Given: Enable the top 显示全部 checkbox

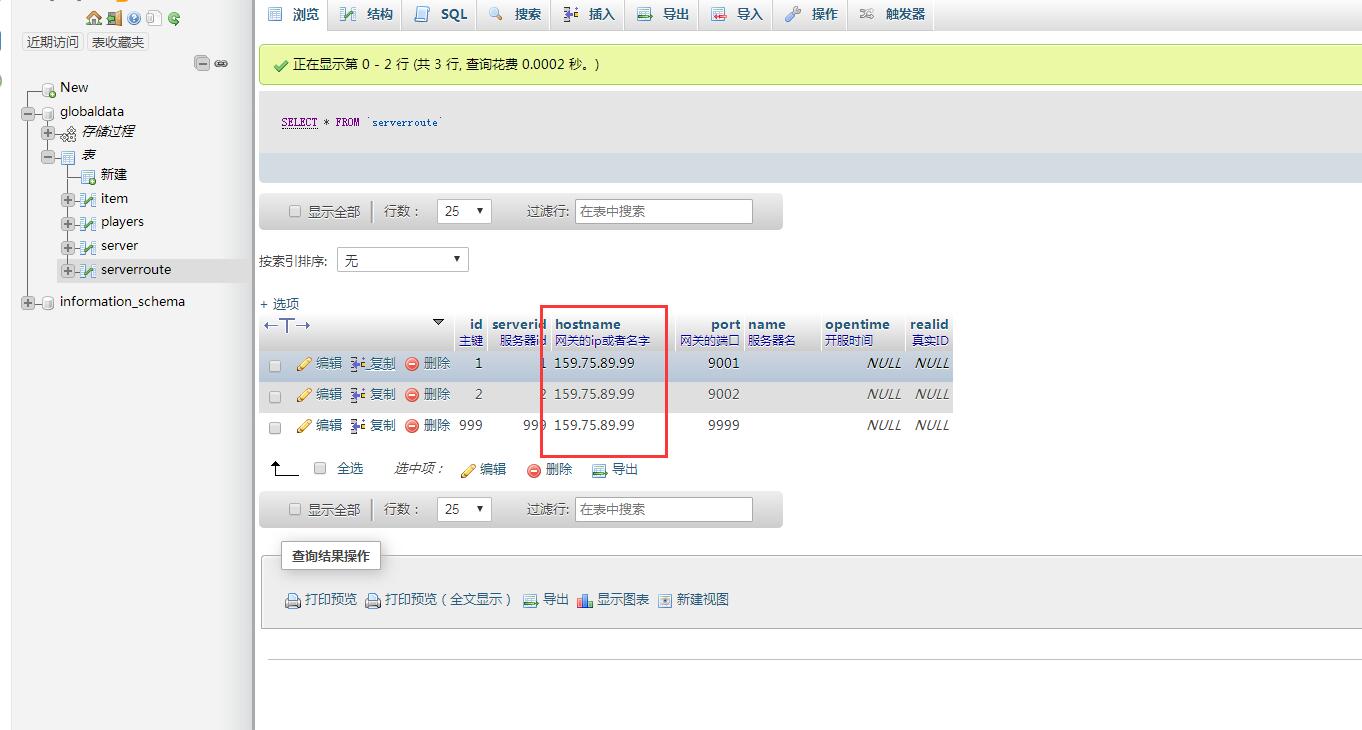Looking at the screenshot, I should (294, 211).
